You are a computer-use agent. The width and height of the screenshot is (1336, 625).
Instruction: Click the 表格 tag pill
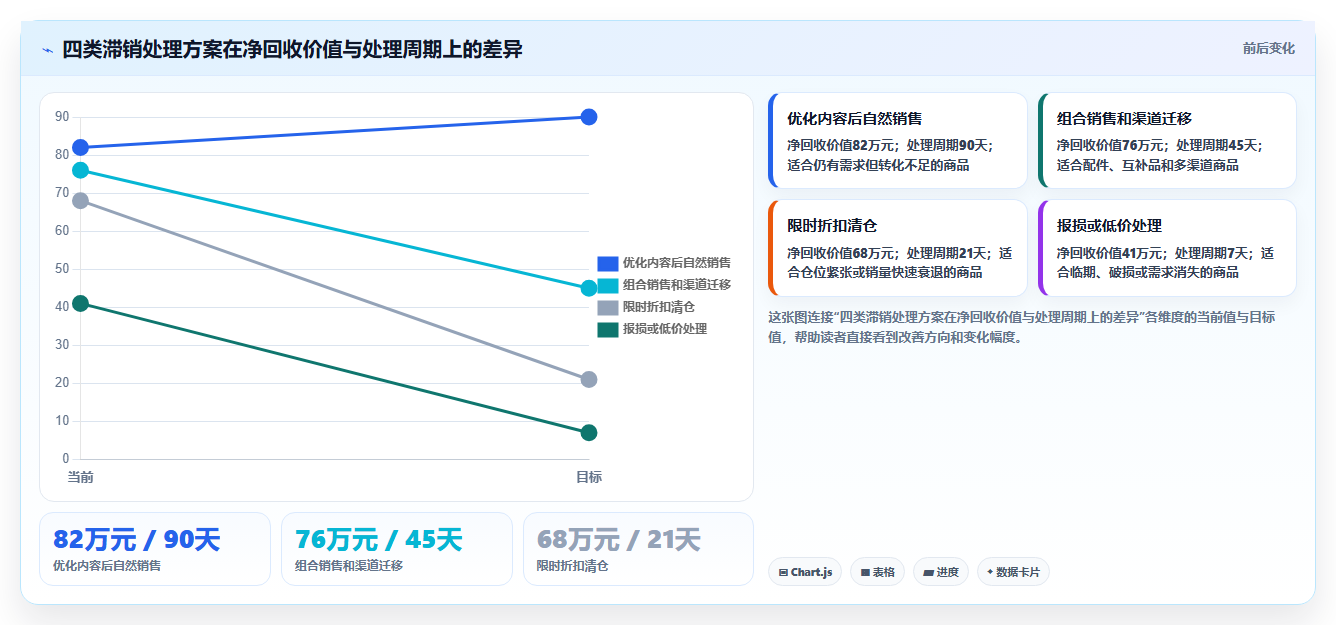click(x=877, y=572)
